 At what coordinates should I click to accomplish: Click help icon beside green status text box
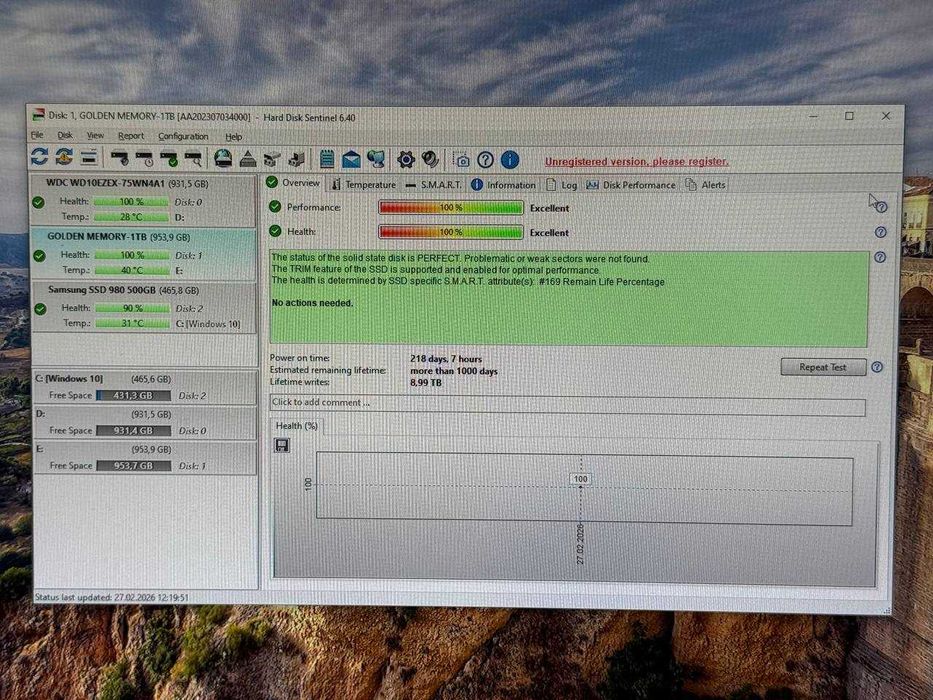coord(880,257)
